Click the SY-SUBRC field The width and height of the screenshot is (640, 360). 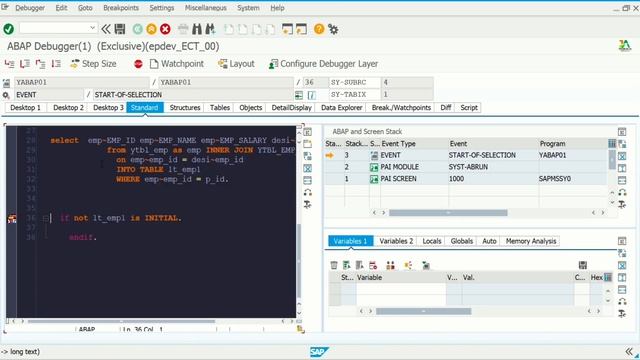coord(354,82)
